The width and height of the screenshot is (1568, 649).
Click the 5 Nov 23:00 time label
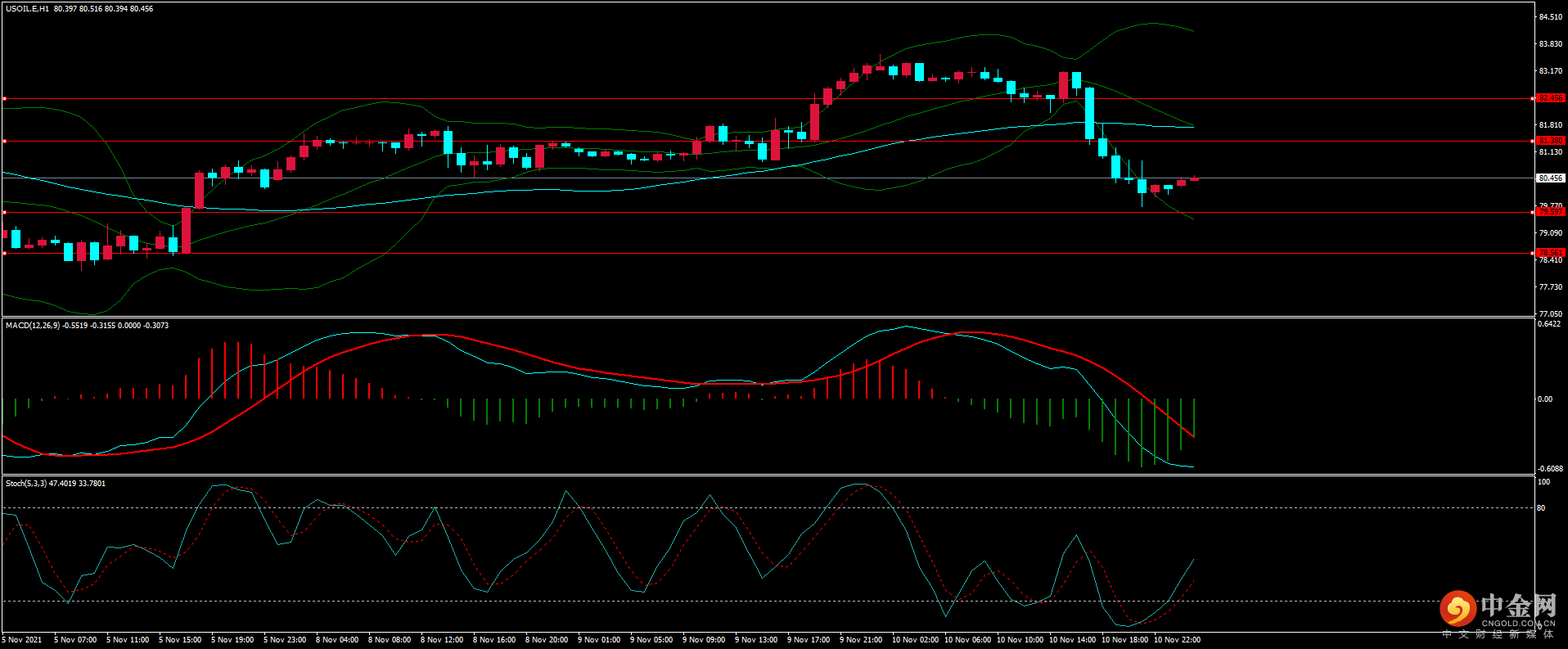click(285, 640)
